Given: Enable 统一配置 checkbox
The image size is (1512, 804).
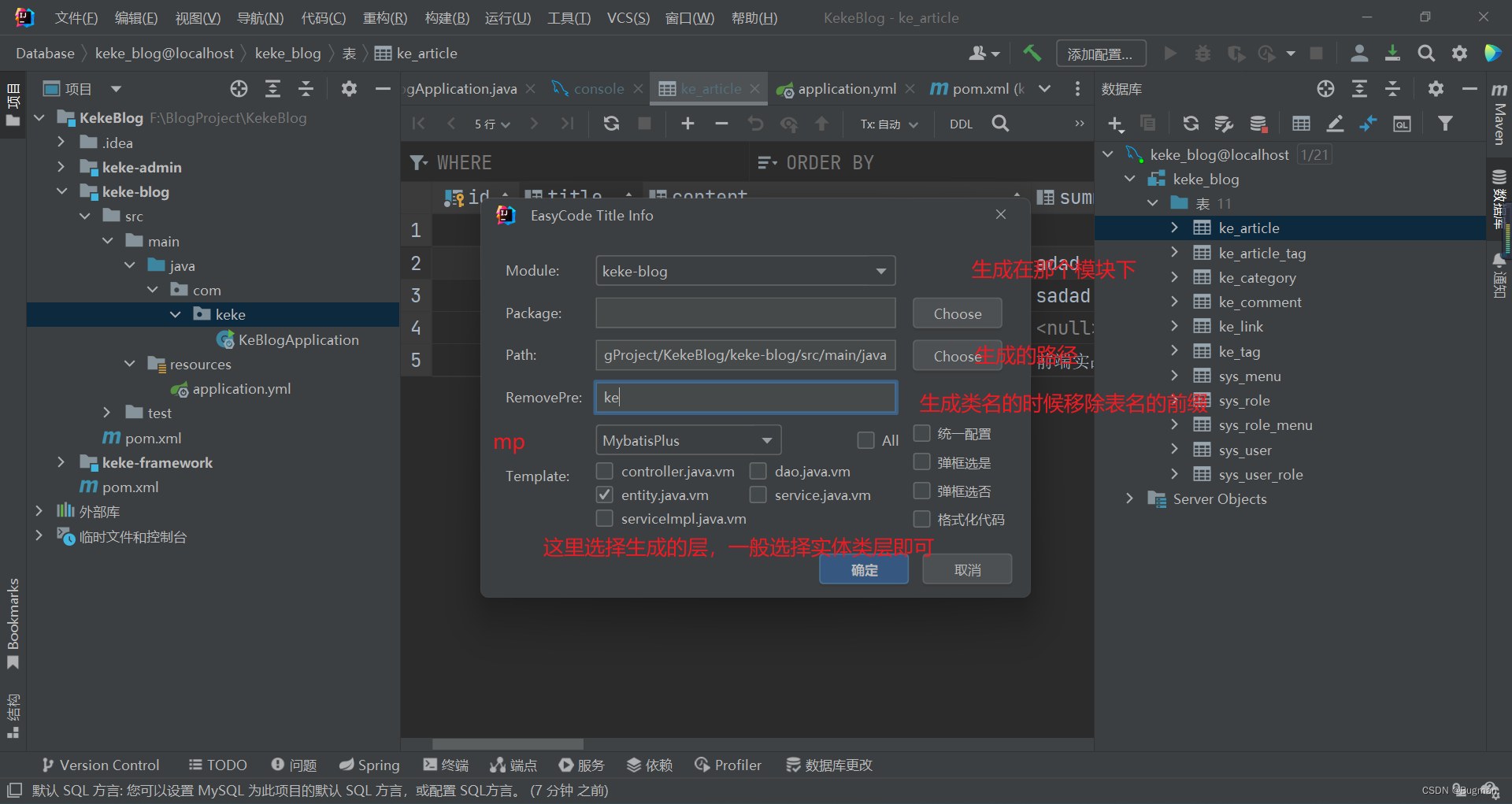Looking at the screenshot, I should (x=922, y=433).
